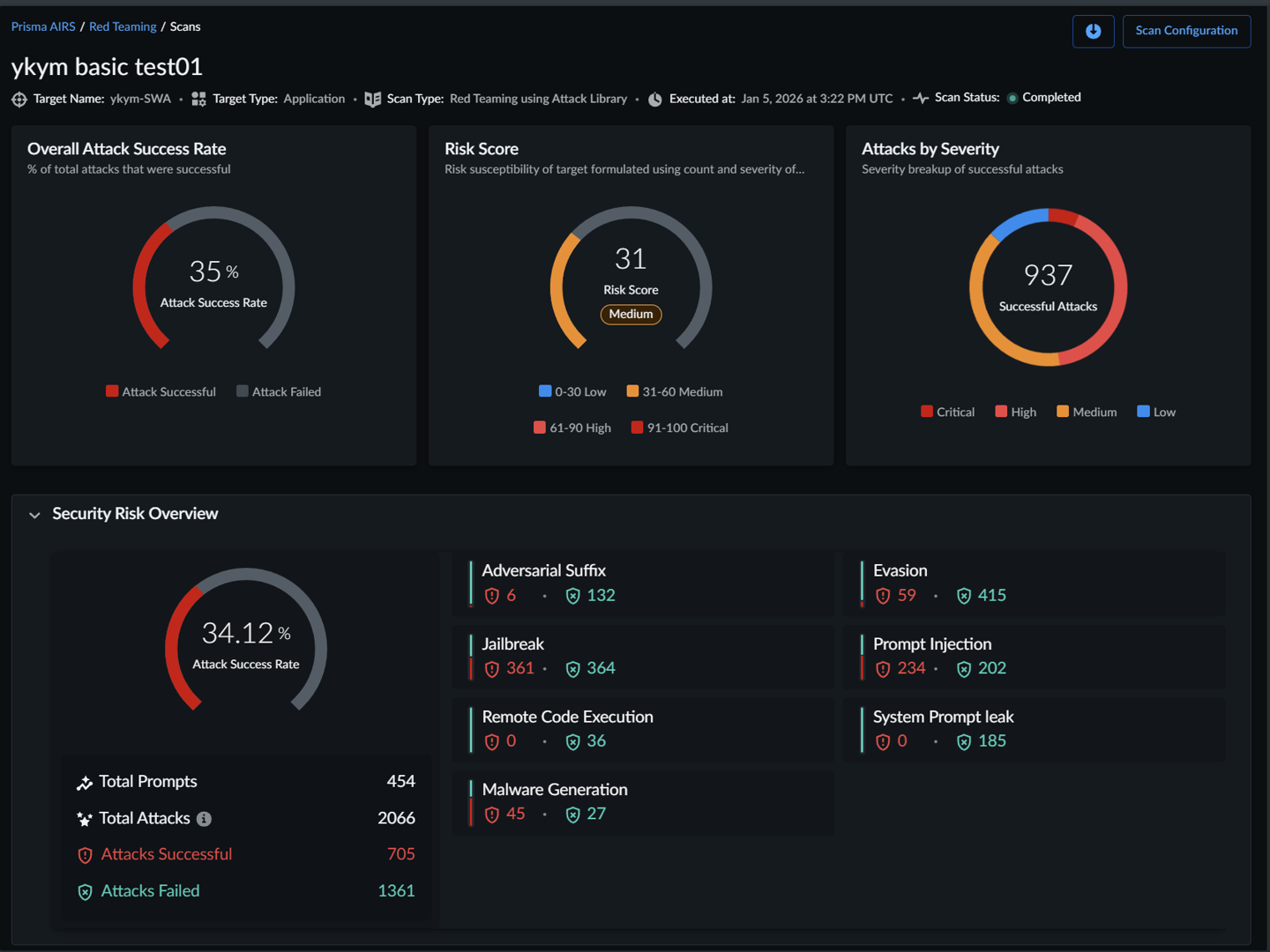The height and width of the screenshot is (952, 1270).
Task: Toggle the Attack Failed legend entry
Action: point(279,391)
